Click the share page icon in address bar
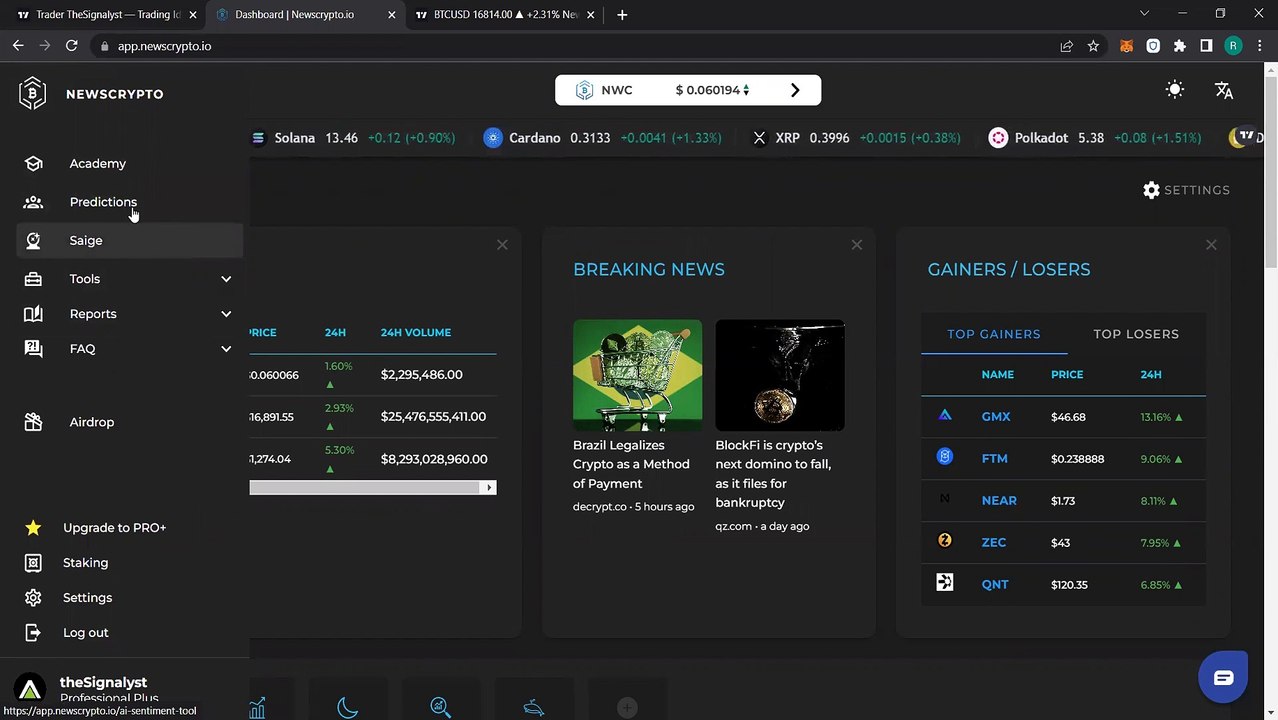Image resolution: width=1278 pixels, height=720 pixels. [1066, 46]
